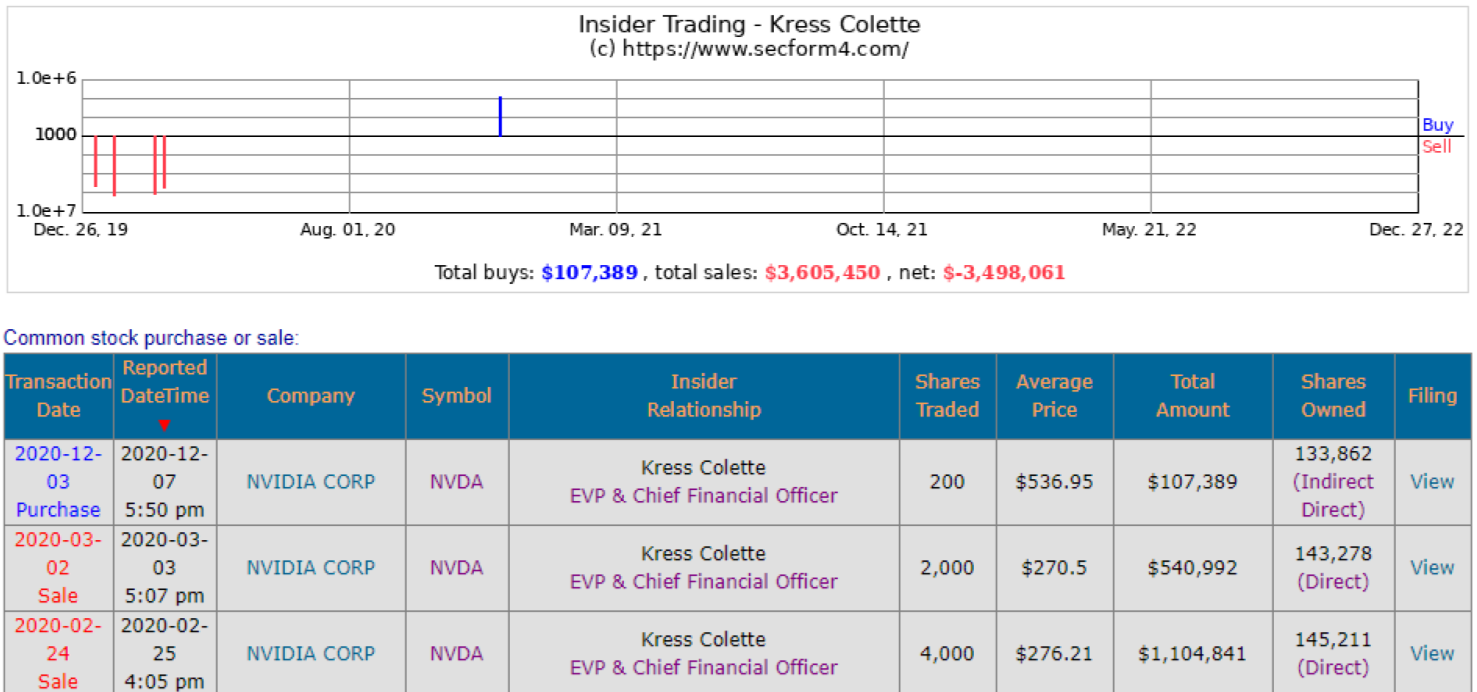Screen dimensions: 1477x692
Task: Click the Symbol column header
Action: (456, 396)
